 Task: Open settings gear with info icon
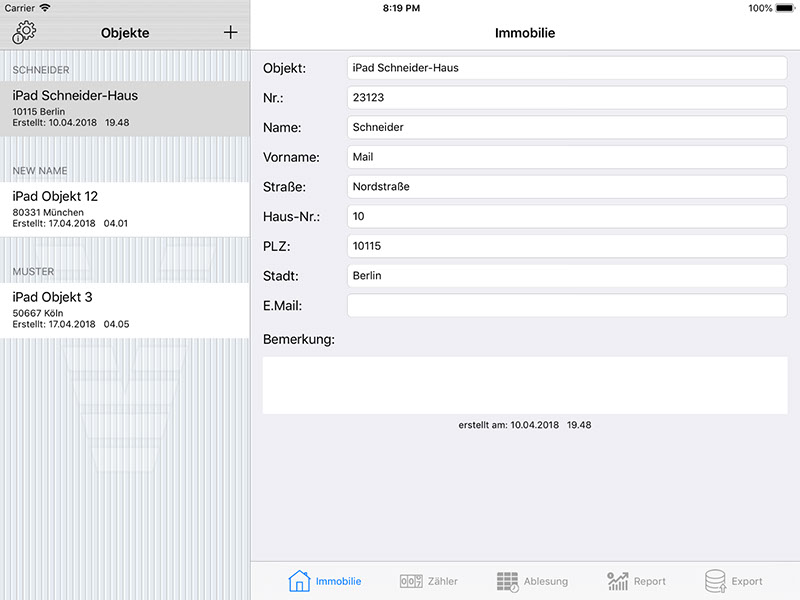(24, 32)
